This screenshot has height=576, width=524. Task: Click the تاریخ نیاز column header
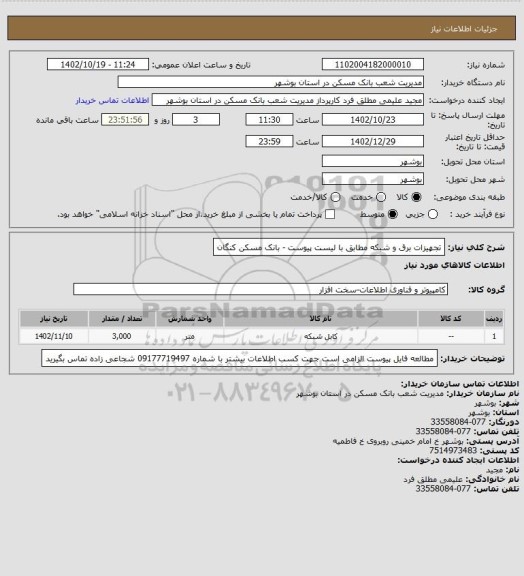pyautogui.click(x=54, y=318)
